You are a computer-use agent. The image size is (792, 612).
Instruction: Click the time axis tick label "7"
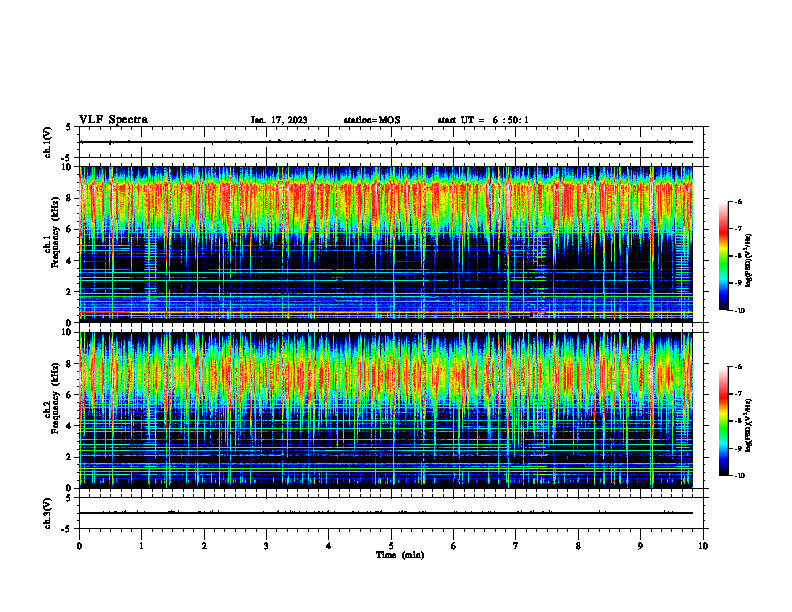(516, 546)
